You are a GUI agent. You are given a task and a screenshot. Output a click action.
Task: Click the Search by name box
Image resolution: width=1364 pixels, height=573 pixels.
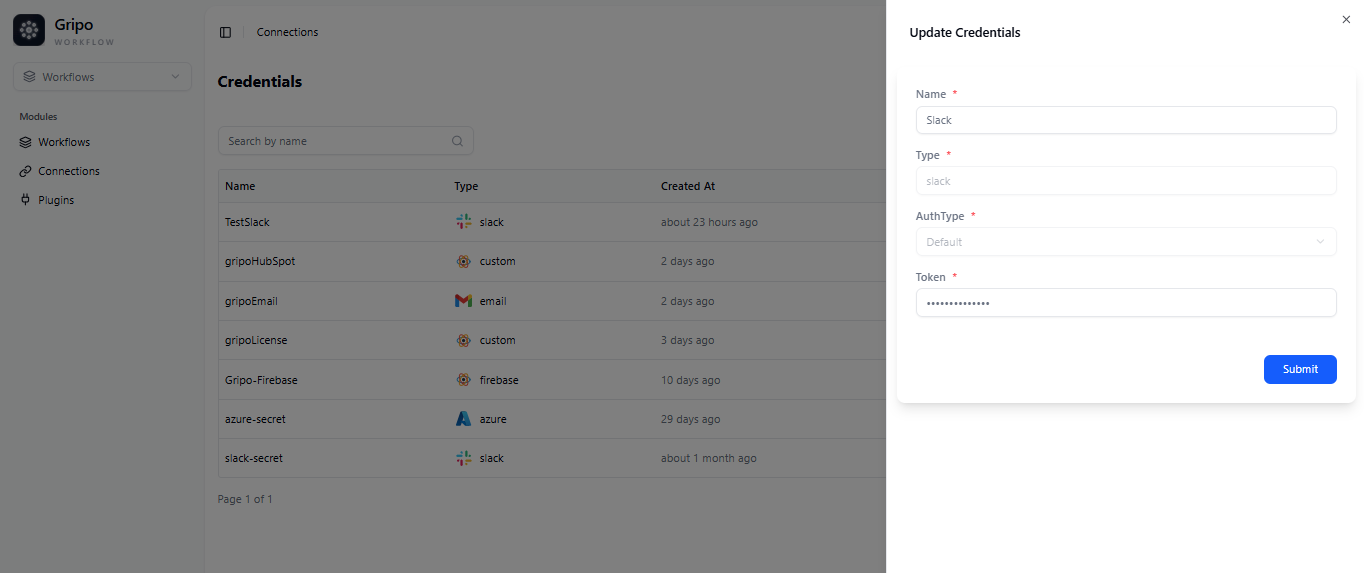[335, 141]
